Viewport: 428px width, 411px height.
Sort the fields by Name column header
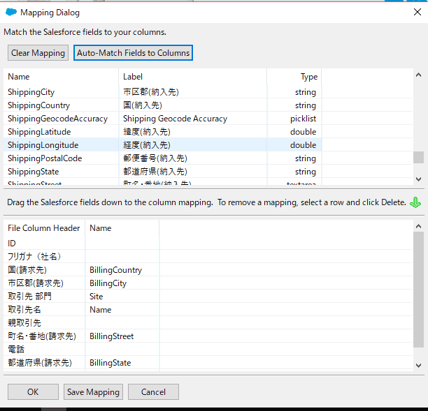(61, 77)
